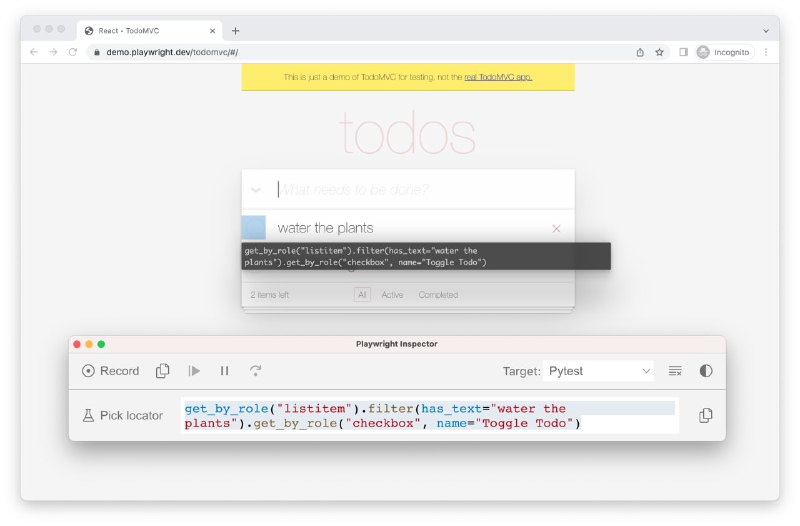Select the Completed filter

438,295
